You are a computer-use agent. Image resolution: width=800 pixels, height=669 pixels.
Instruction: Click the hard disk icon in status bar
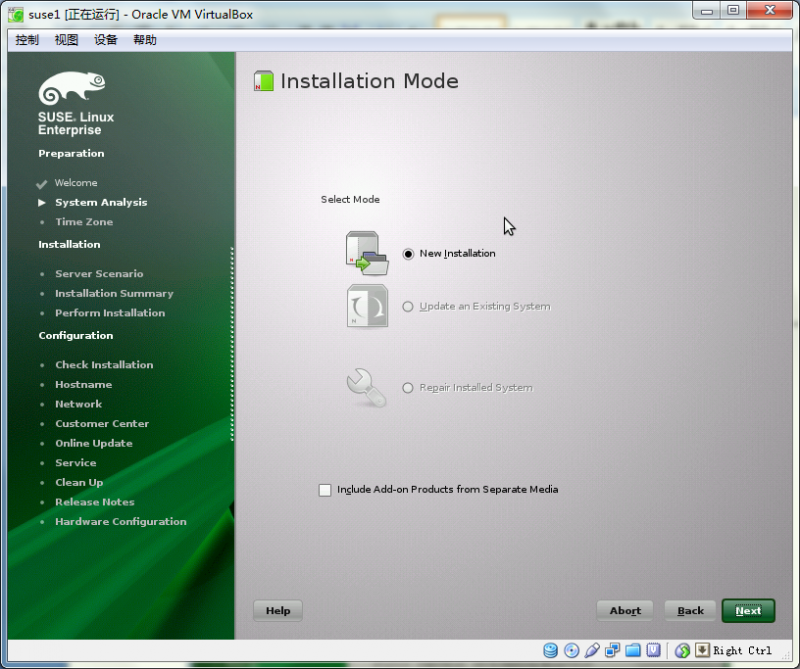[x=551, y=650]
